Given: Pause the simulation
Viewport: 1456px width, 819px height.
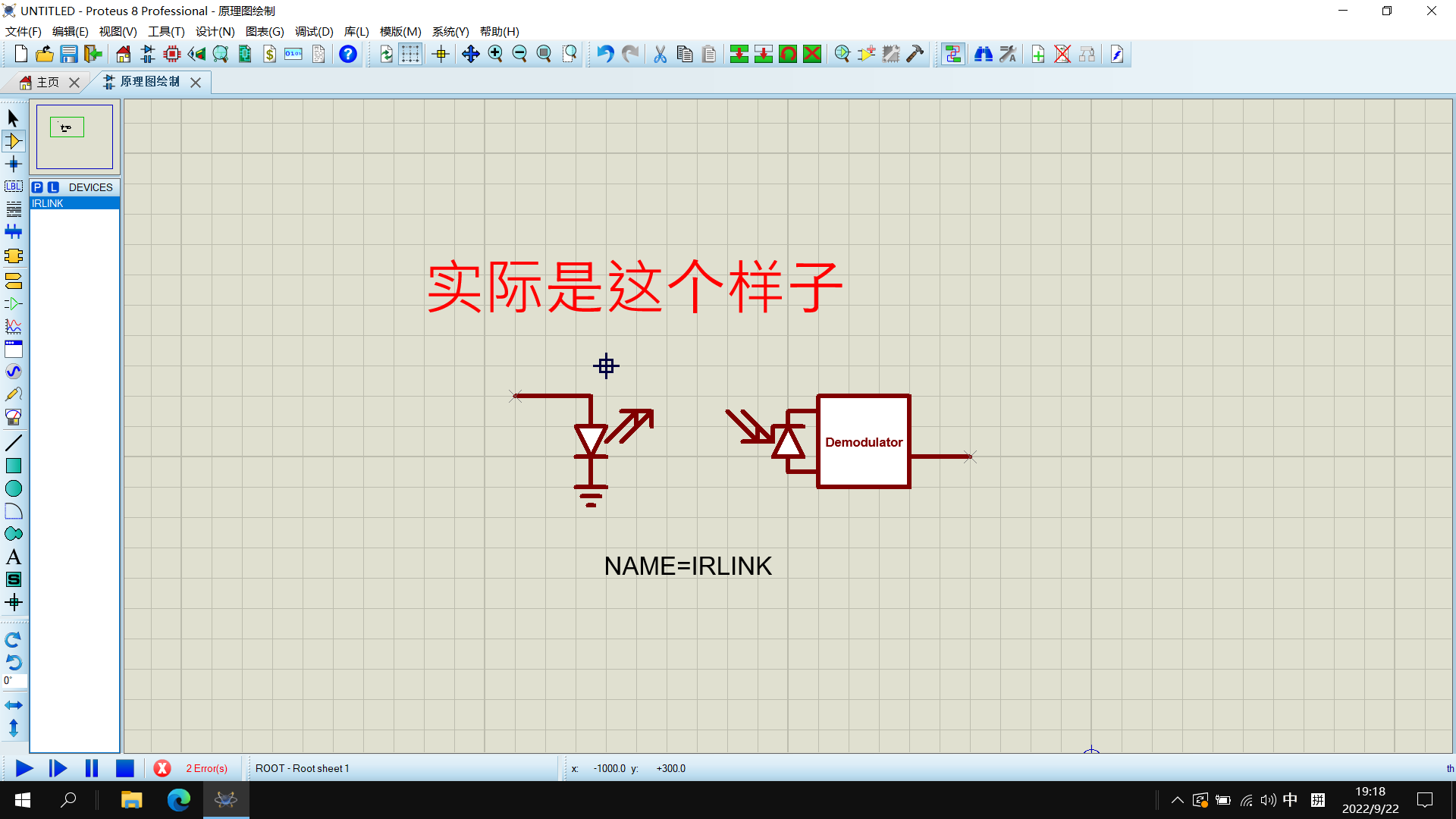Looking at the screenshot, I should coord(91,768).
